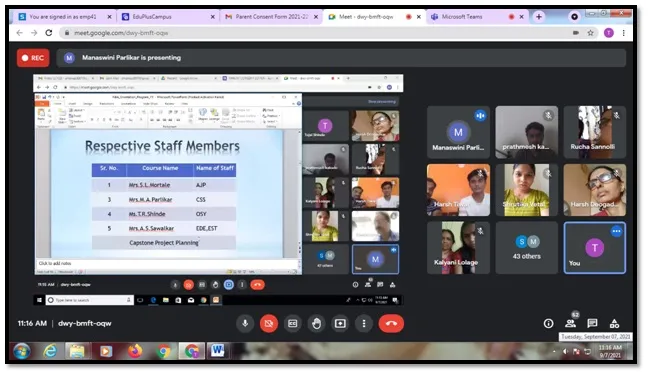Viewport: 648px width, 375px height.
Task: Select the Meet dwy-bmft-oqw tab
Action: point(374,17)
